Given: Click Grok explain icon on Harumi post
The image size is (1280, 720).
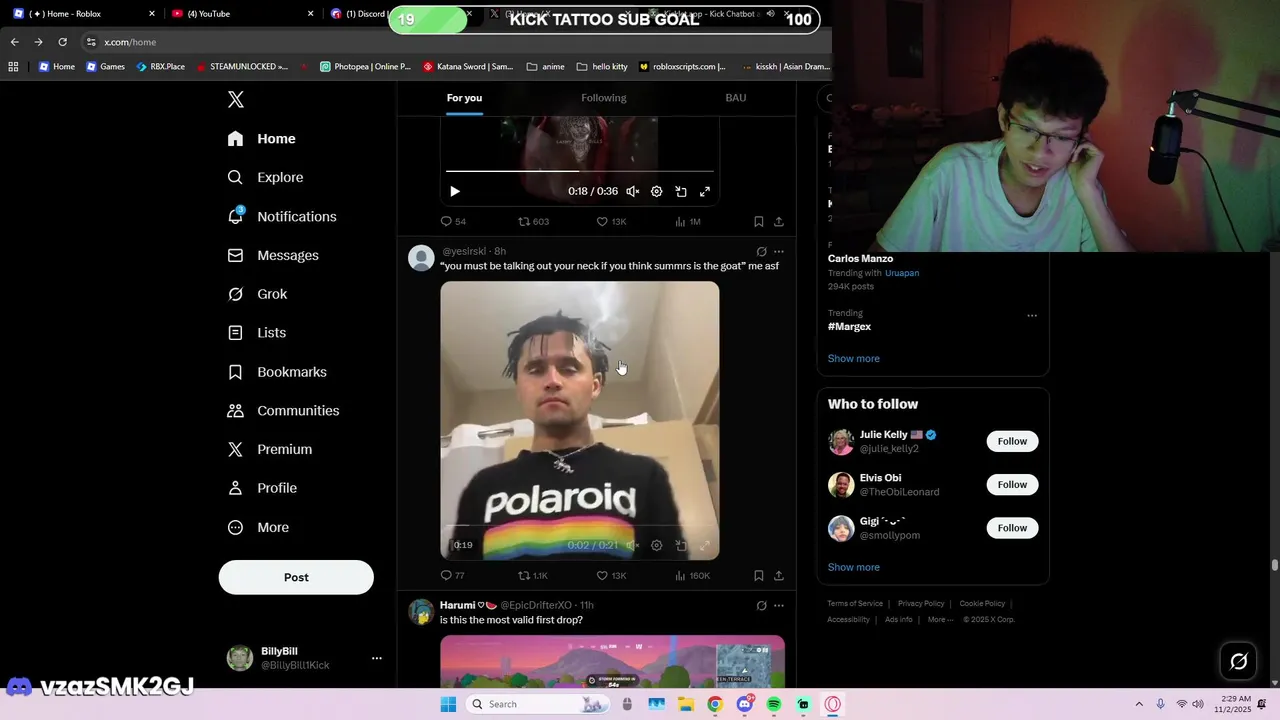Looking at the screenshot, I should coord(761,605).
